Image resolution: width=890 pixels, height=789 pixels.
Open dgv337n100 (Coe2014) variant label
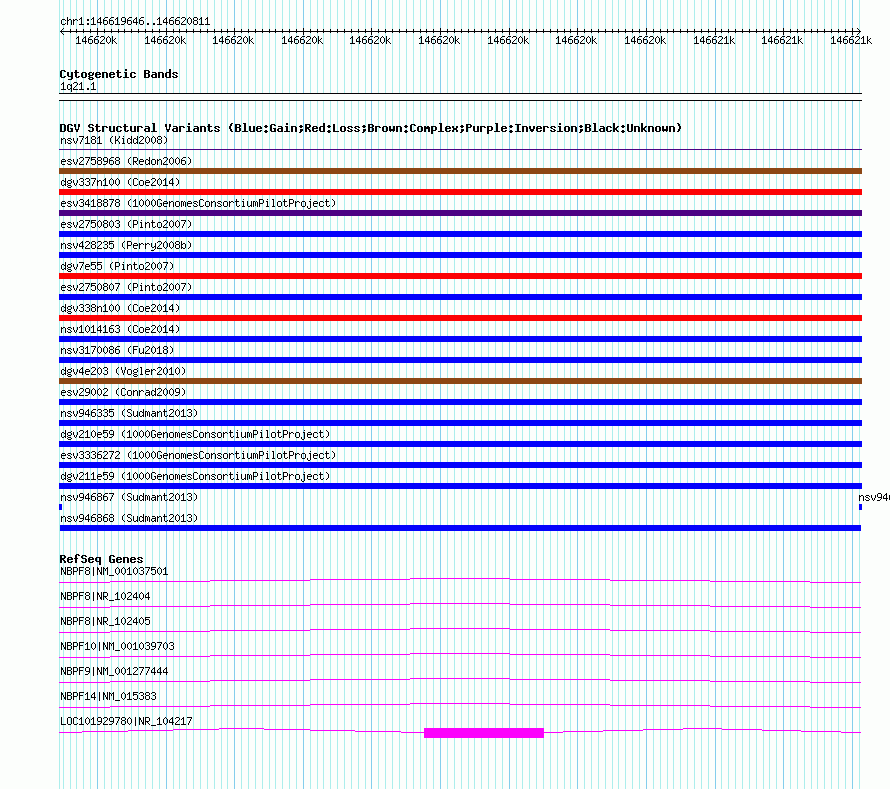click(x=120, y=182)
